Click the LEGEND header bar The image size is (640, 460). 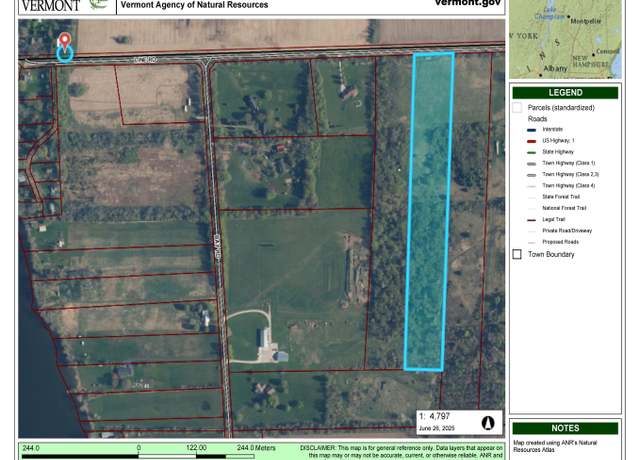click(565, 93)
